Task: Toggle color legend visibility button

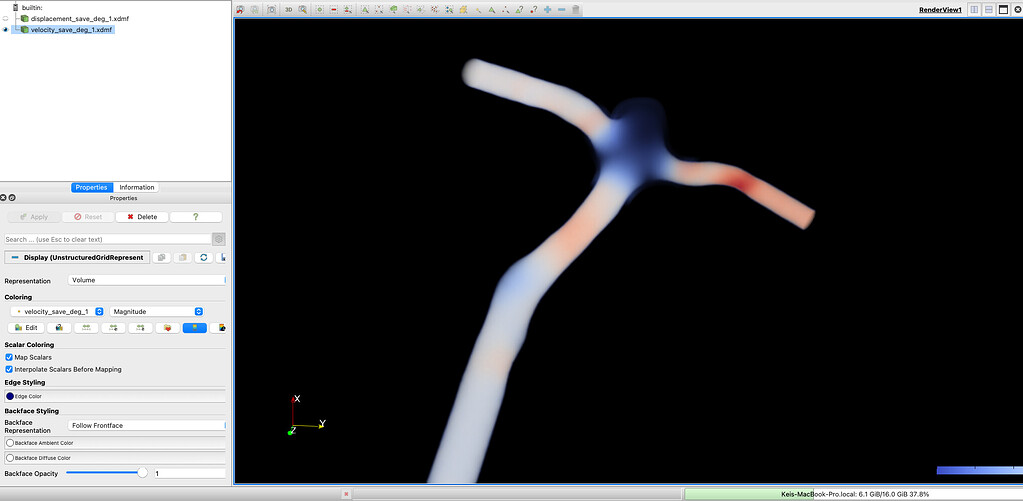Action: click(x=195, y=327)
